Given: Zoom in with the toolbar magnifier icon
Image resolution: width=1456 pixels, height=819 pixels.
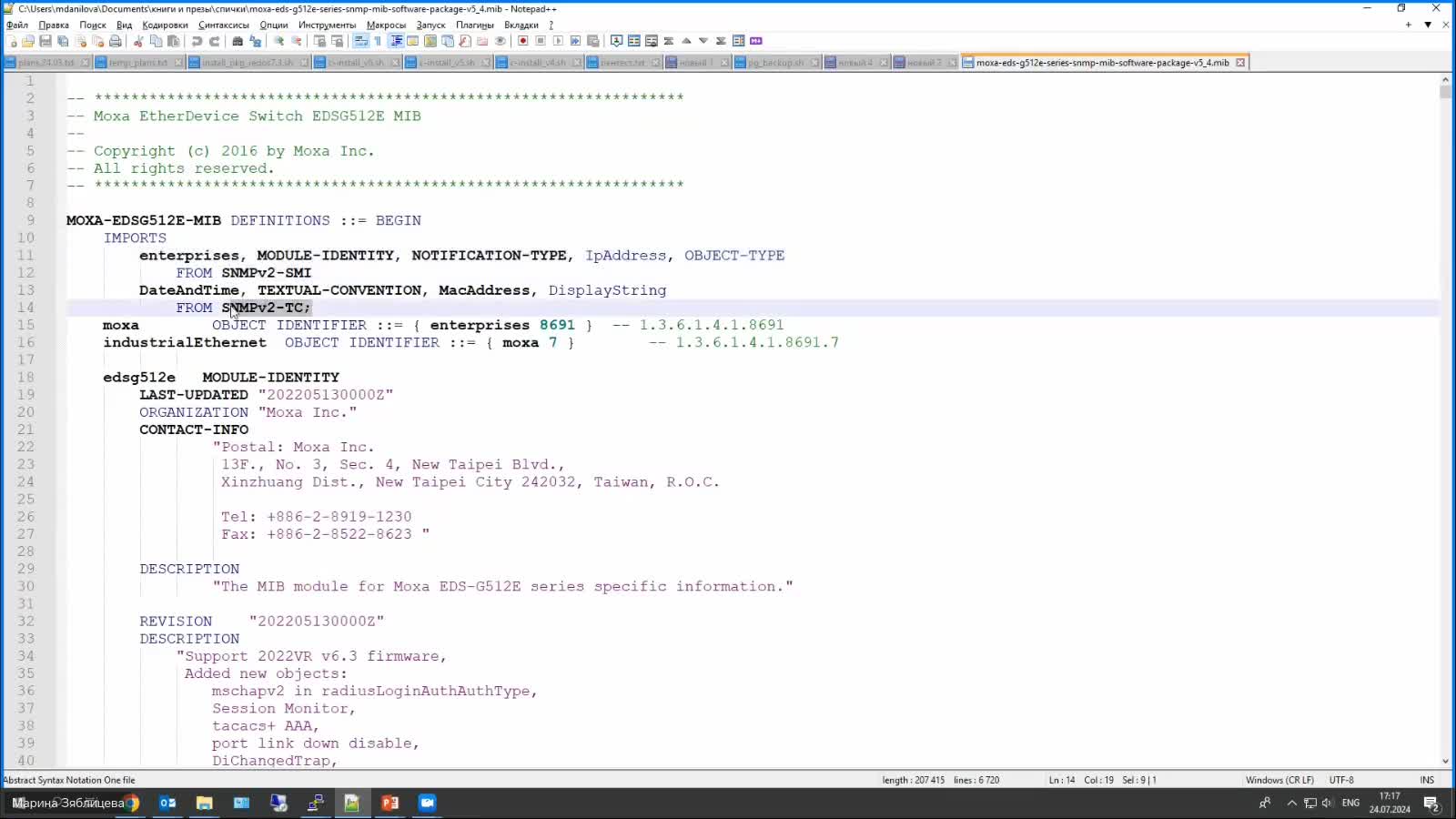Looking at the screenshot, I should [x=278, y=41].
